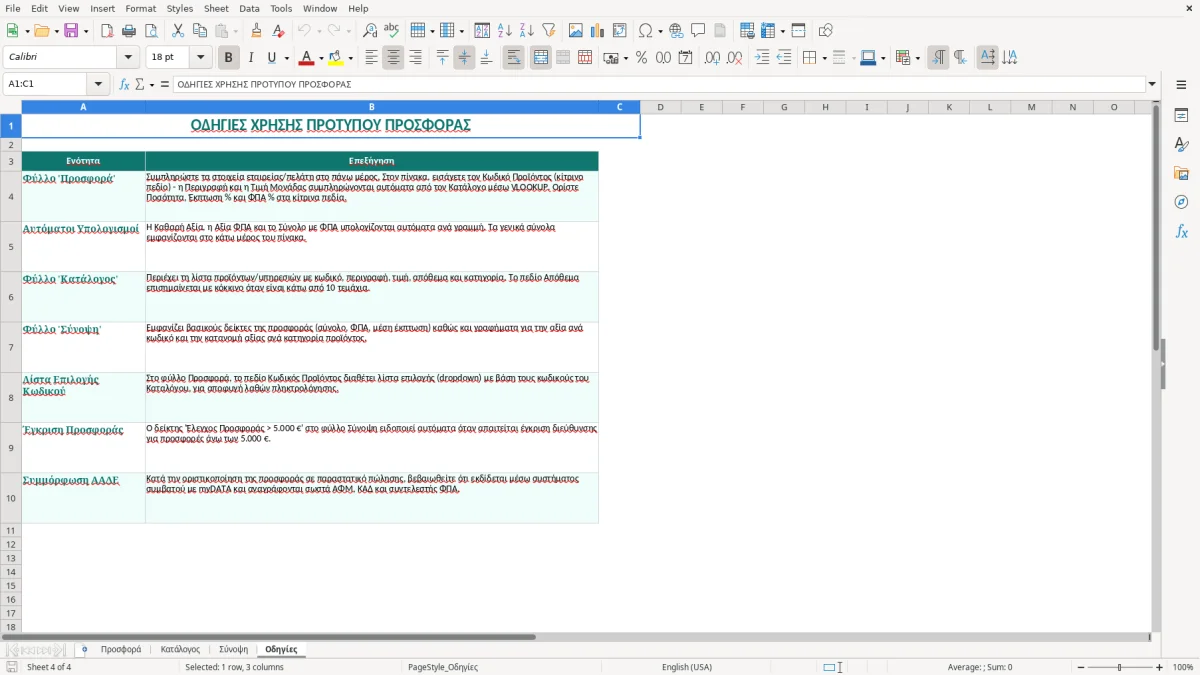The height and width of the screenshot is (675, 1200).
Task: Switch to the Κατάλογος sheet tab
Action: [x=180, y=649]
